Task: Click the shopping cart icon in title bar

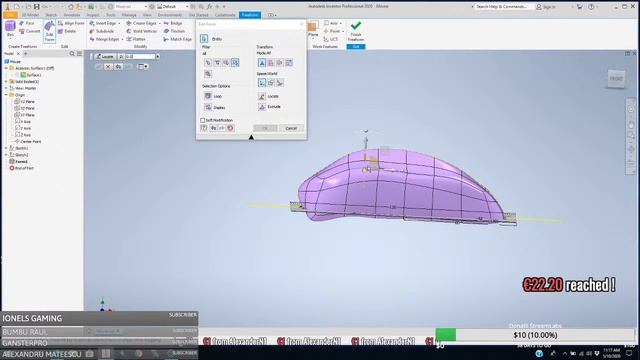Action: (x=580, y=7)
